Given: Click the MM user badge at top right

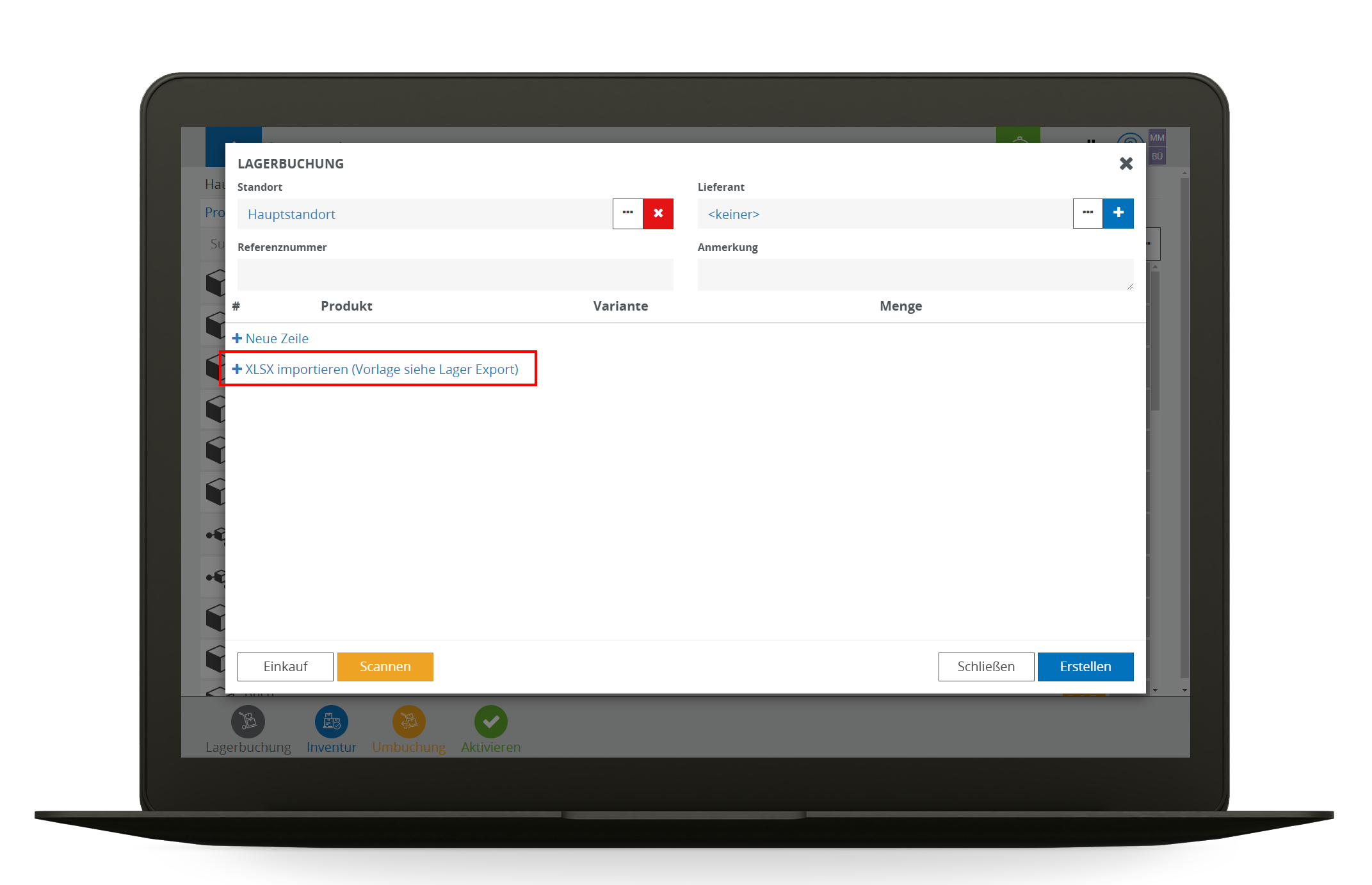Looking at the screenshot, I should 1156,138.
